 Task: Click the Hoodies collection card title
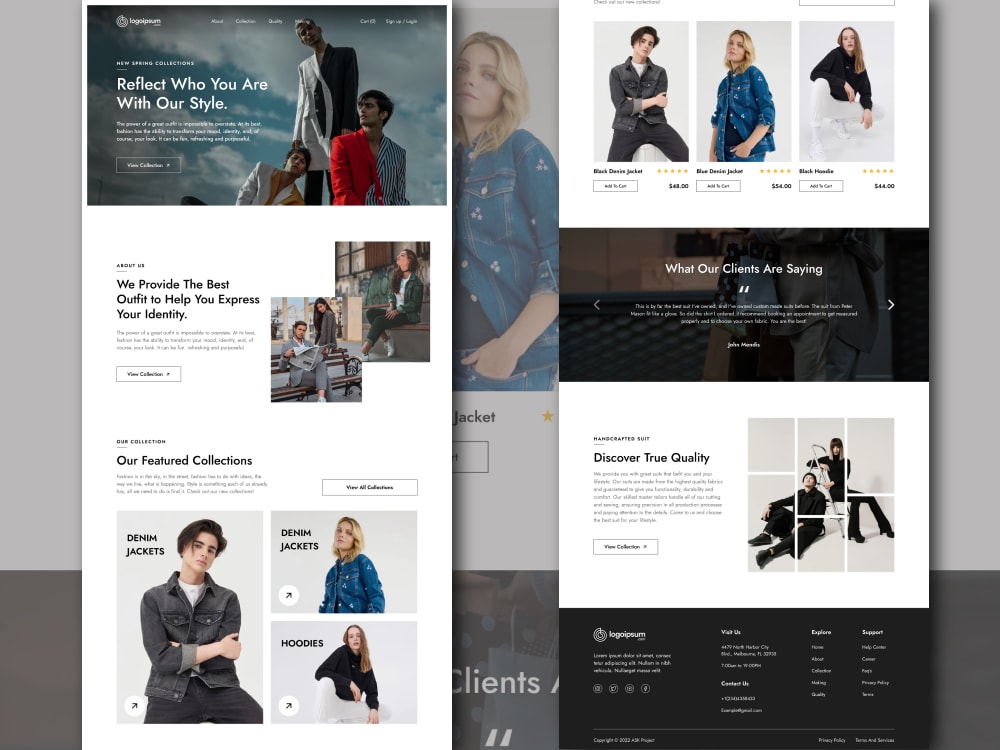(x=302, y=643)
